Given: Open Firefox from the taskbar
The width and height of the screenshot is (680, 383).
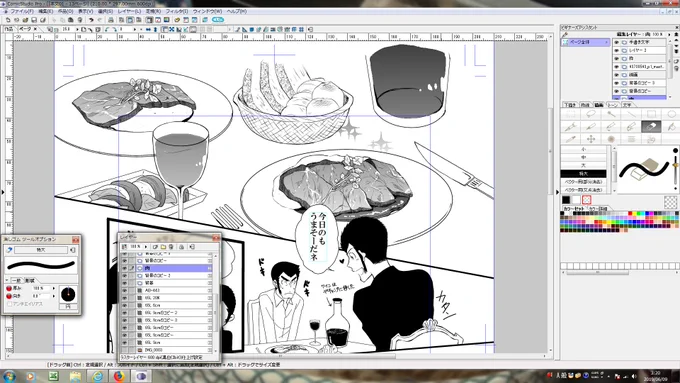Looking at the screenshot, I should click(119, 376).
